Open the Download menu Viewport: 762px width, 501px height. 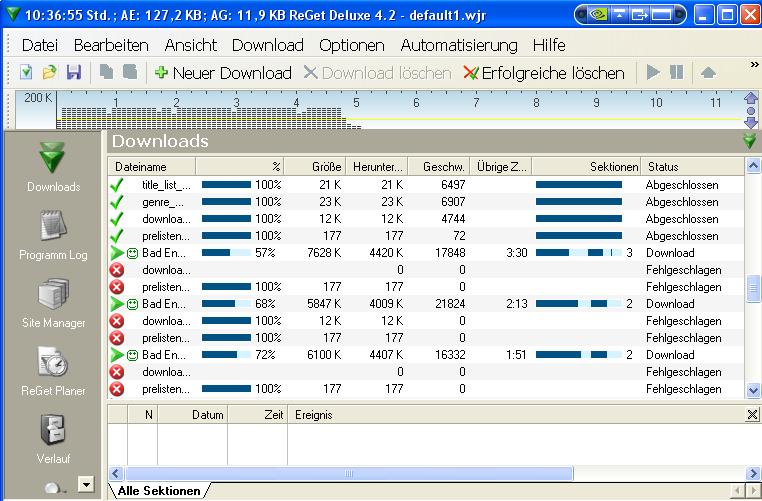pyautogui.click(x=268, y=45)
